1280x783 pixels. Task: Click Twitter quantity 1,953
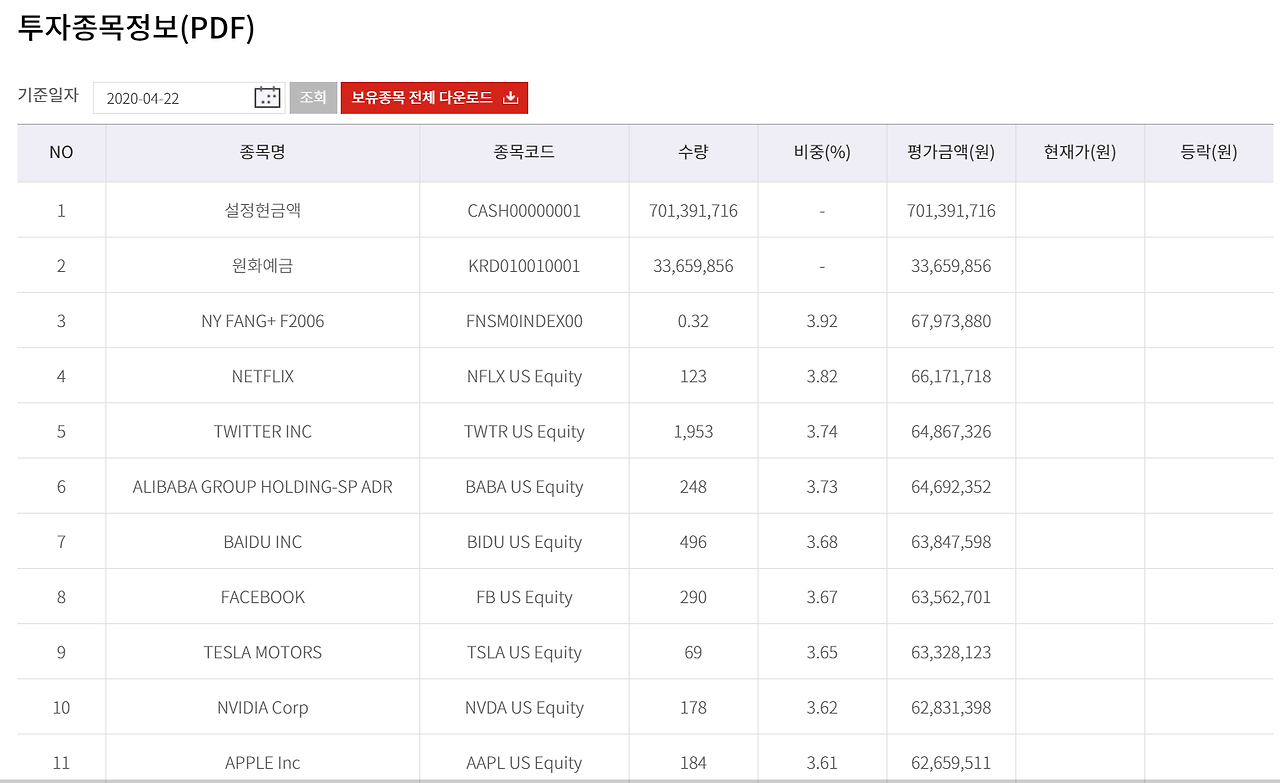693,432
